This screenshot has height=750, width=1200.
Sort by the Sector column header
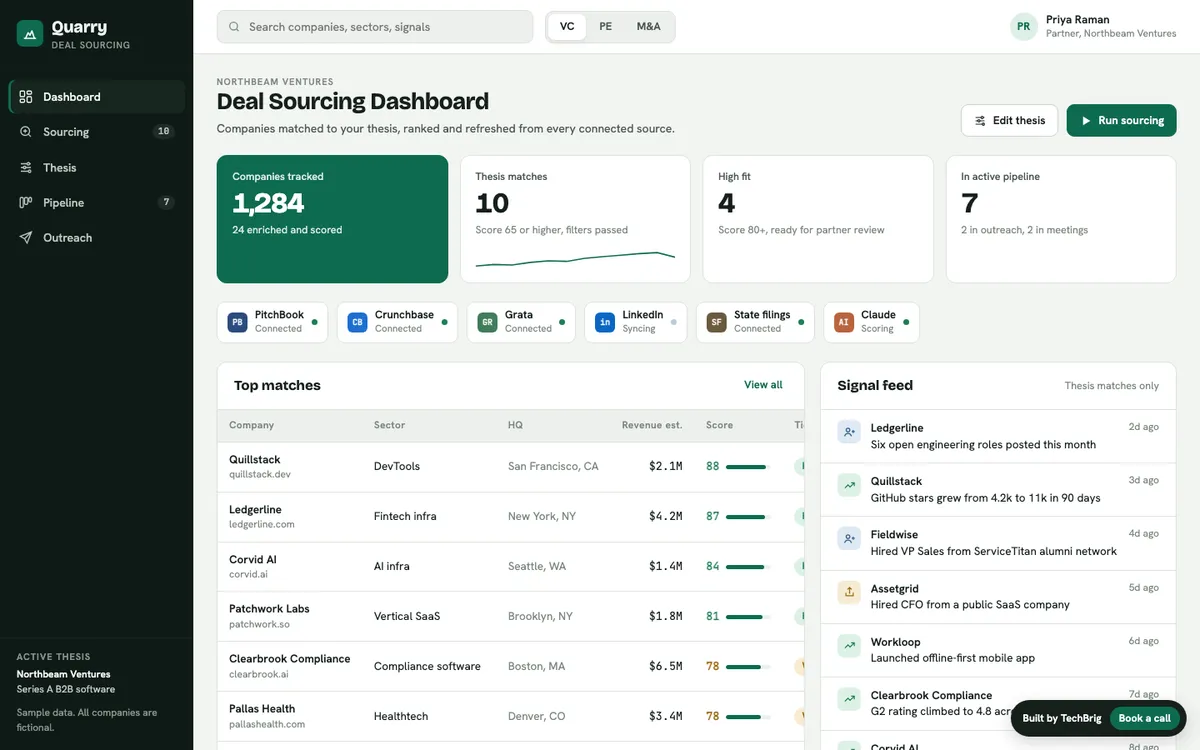click(389, 425)
